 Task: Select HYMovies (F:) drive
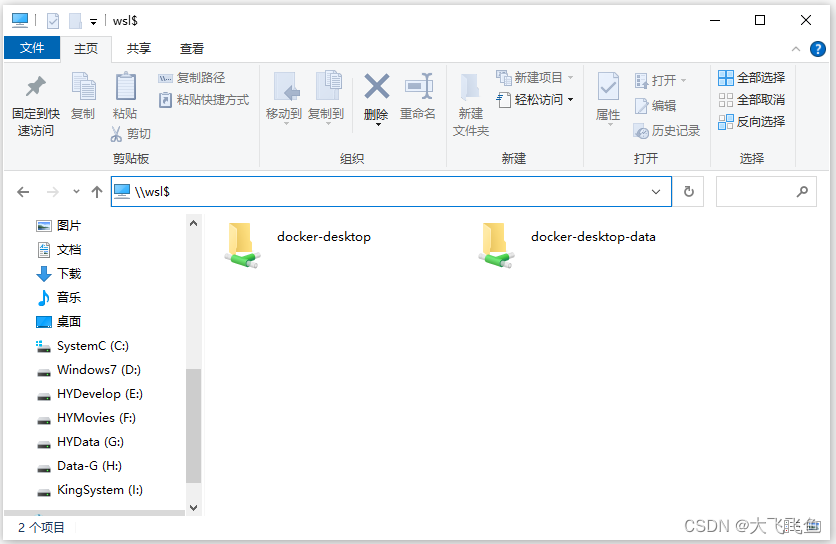coord(86,418)
